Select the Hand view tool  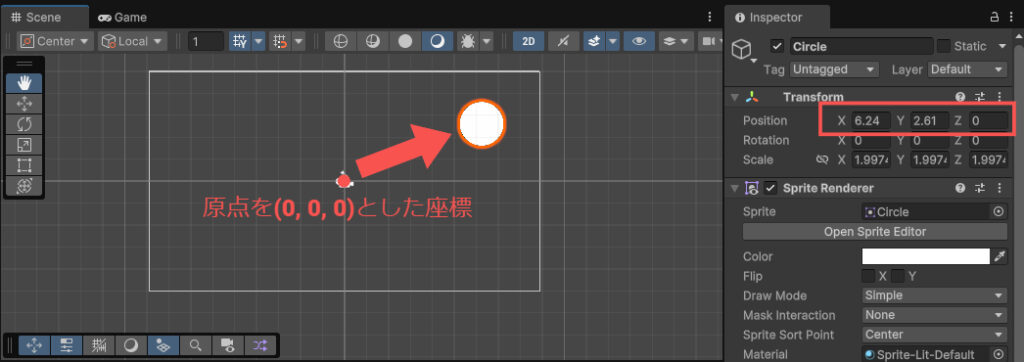(24, 83)
